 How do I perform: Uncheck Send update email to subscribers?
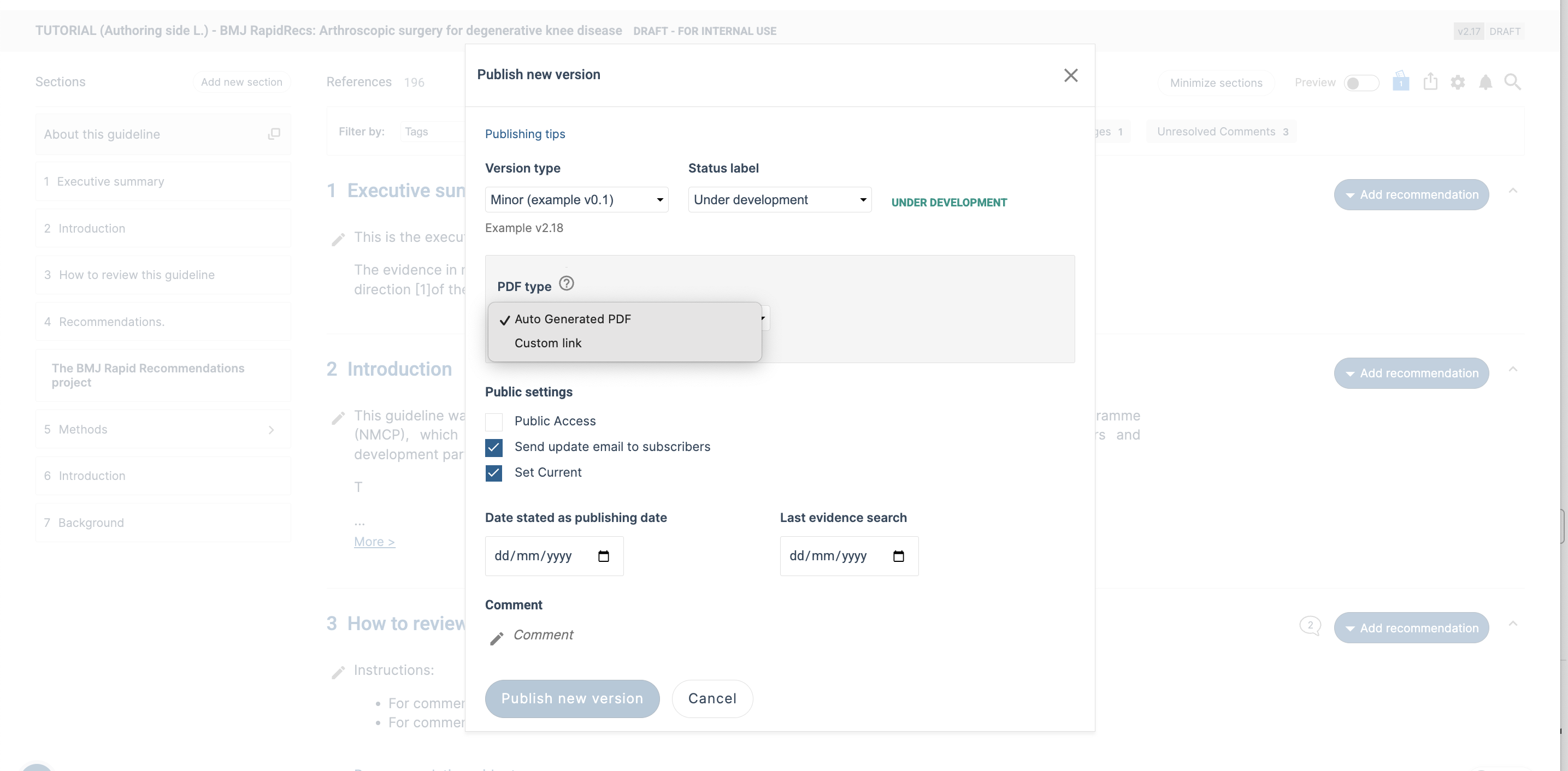click(x=494, y=447)
